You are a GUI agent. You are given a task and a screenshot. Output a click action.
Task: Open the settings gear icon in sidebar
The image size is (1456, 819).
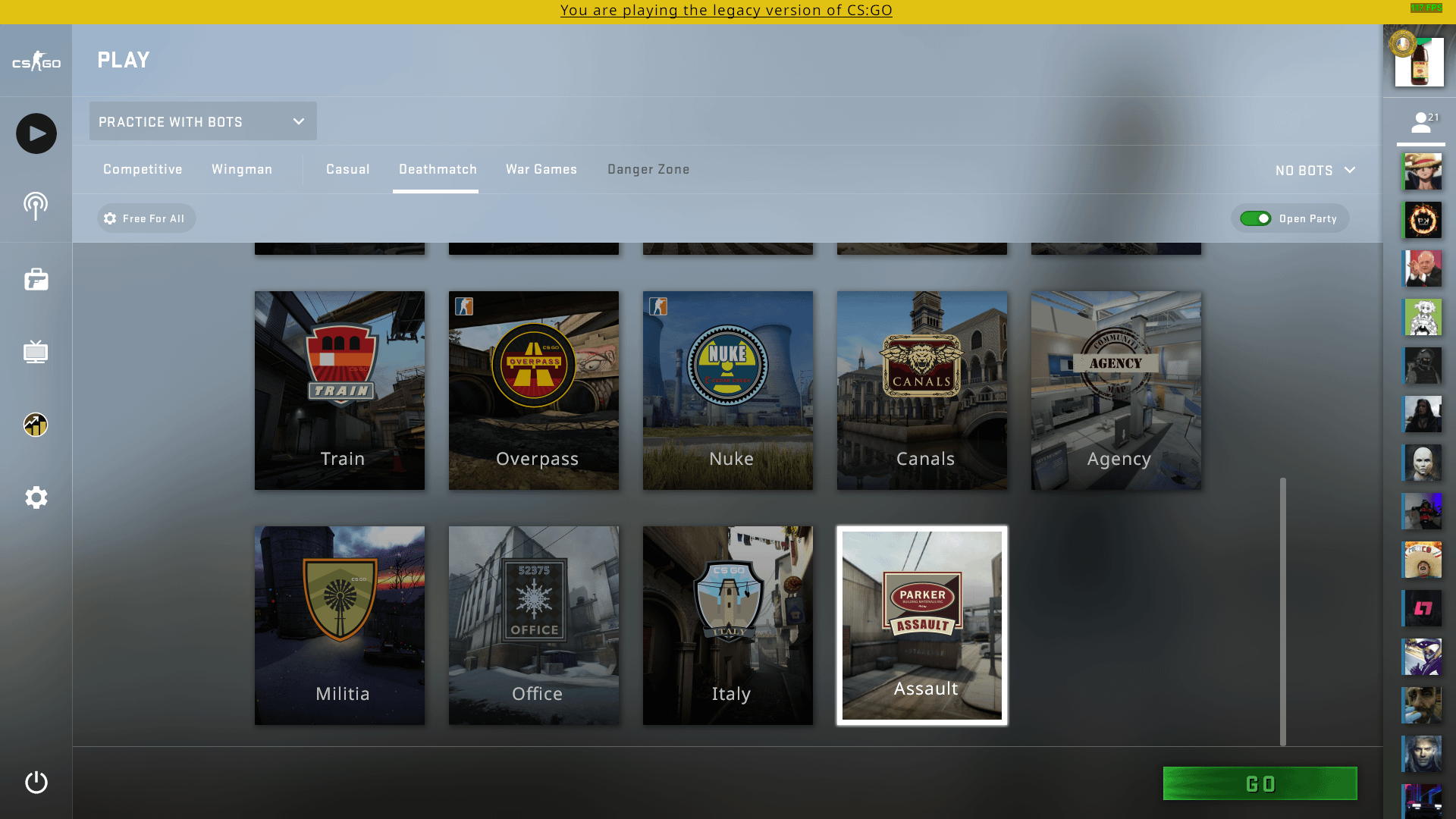pyautogui.click(x=36, y=497)
